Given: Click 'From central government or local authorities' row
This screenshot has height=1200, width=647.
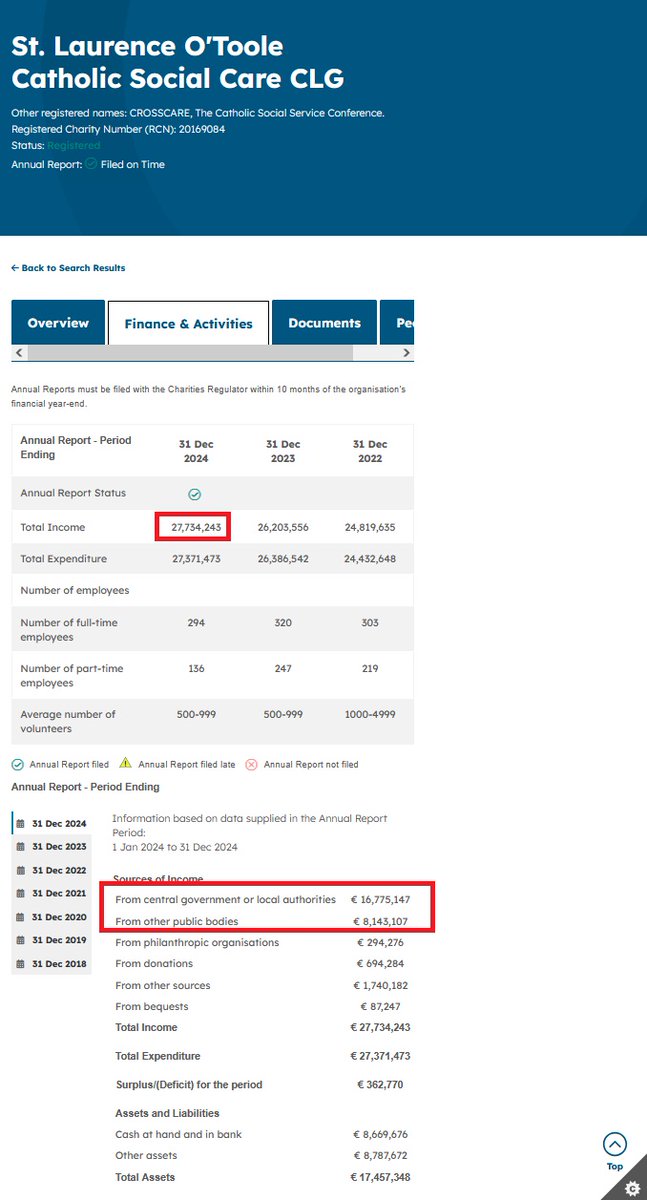Looking at the screenshot, I should 263,900.
